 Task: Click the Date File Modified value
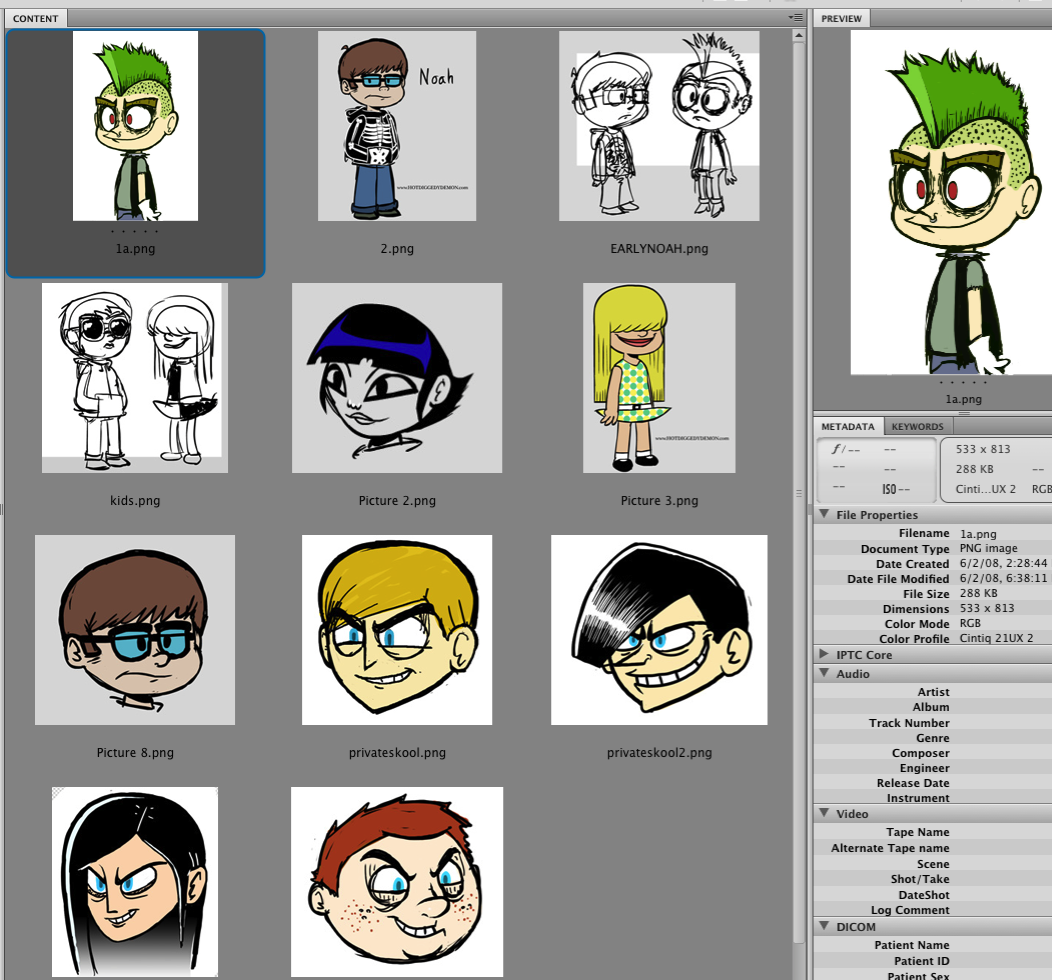coord(1003,578)
